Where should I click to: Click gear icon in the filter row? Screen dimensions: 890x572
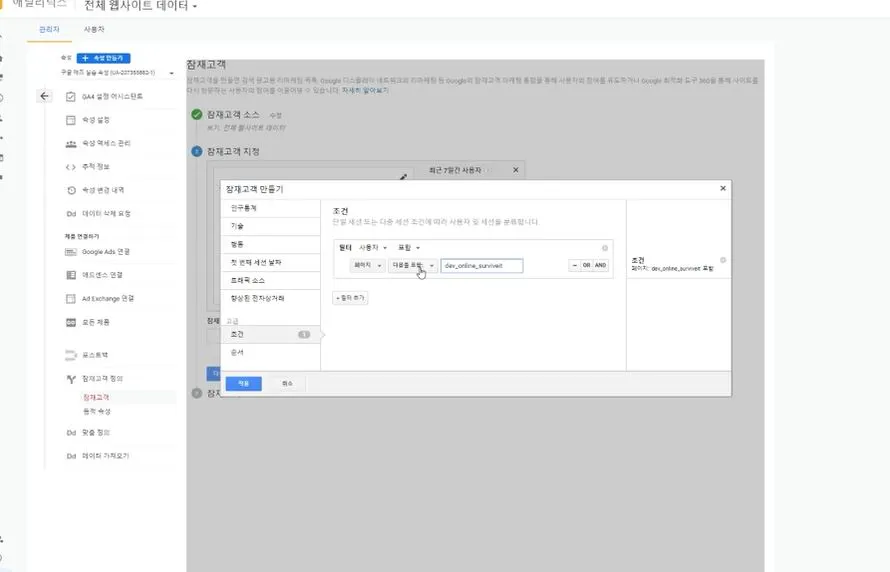(605, 248)
